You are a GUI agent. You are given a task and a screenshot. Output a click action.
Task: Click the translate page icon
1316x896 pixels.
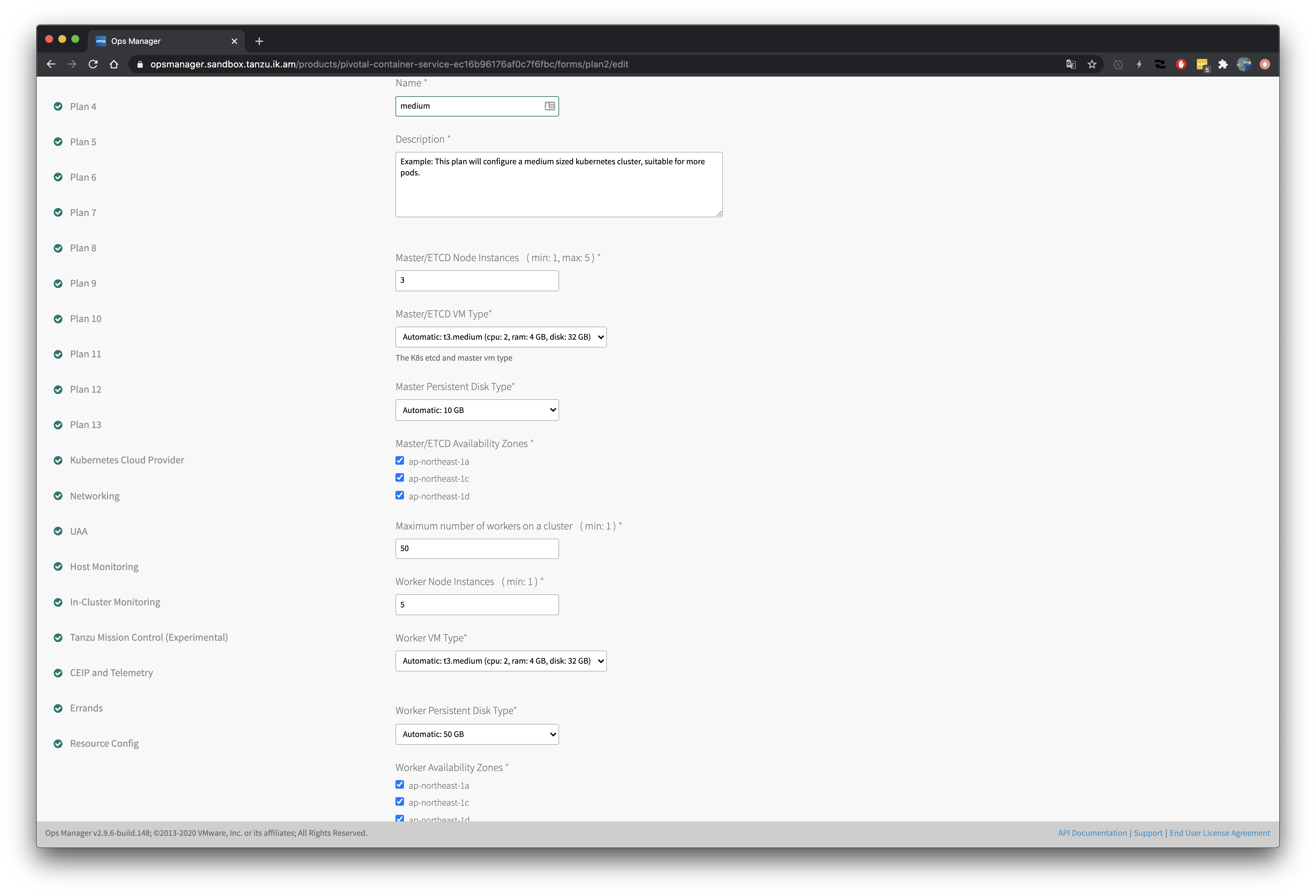tap(1070, 64)
